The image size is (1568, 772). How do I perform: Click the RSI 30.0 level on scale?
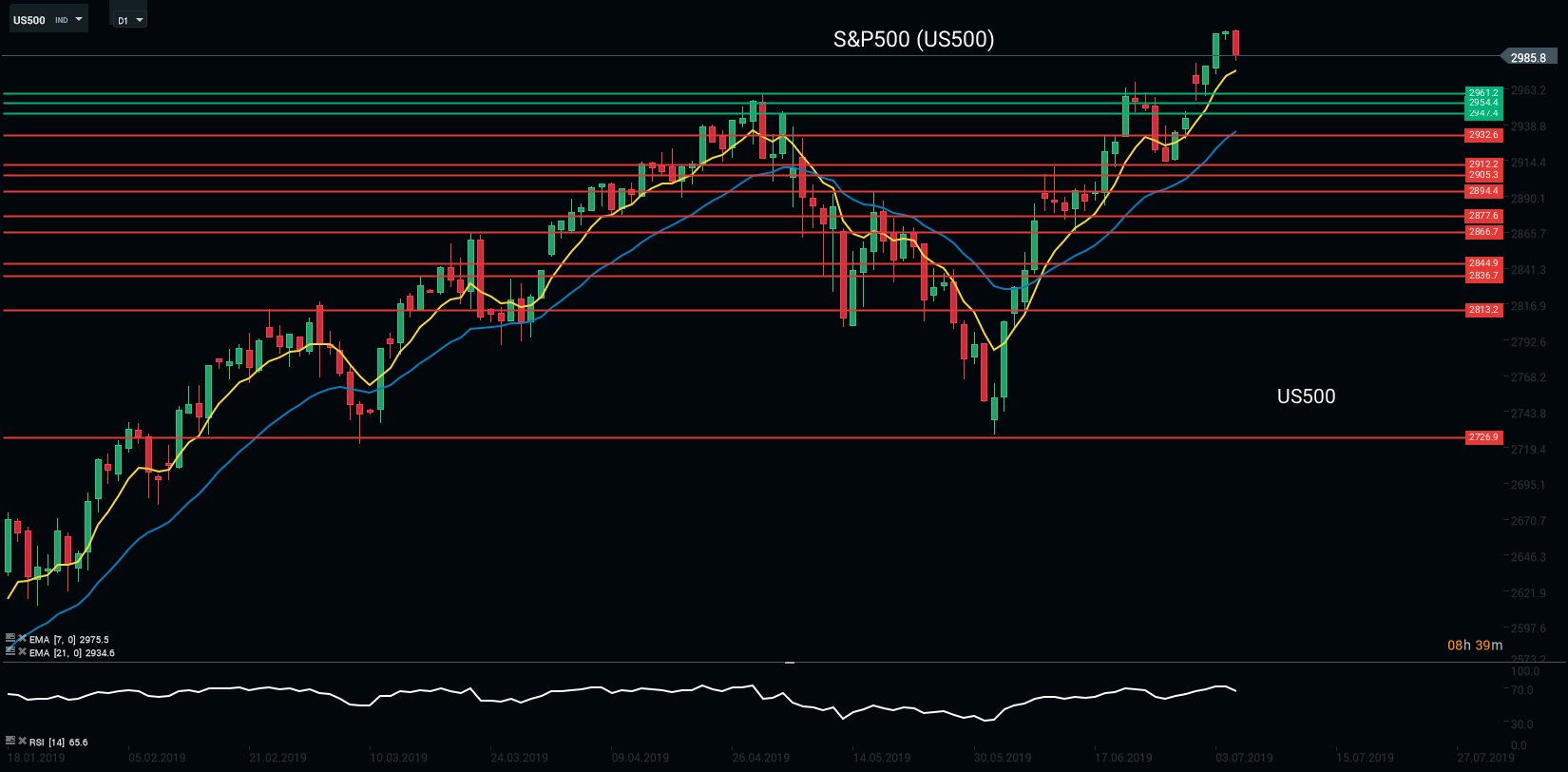pos(1522,724)
